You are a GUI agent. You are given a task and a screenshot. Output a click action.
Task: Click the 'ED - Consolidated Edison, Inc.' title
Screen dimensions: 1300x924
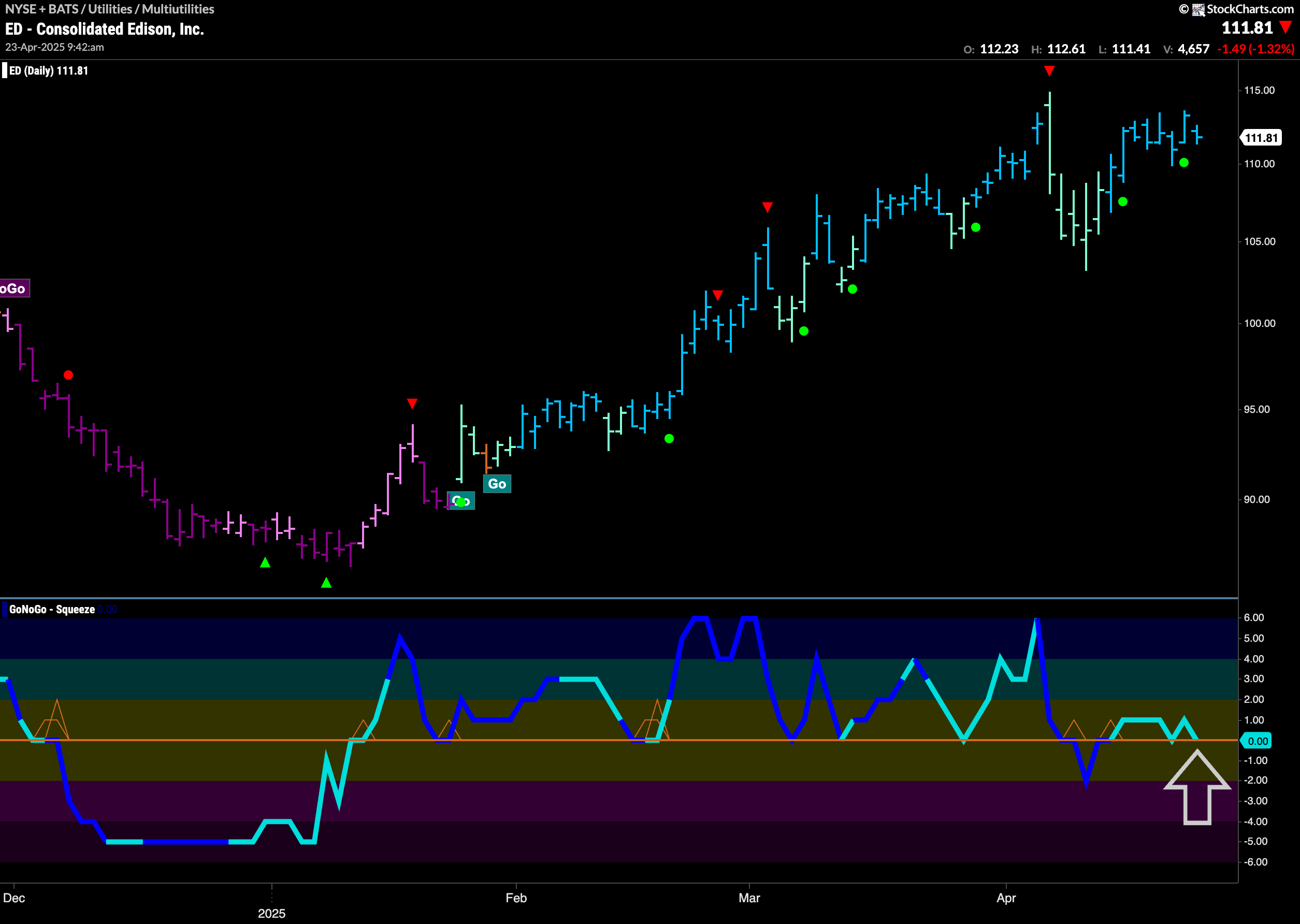point(105,29)
